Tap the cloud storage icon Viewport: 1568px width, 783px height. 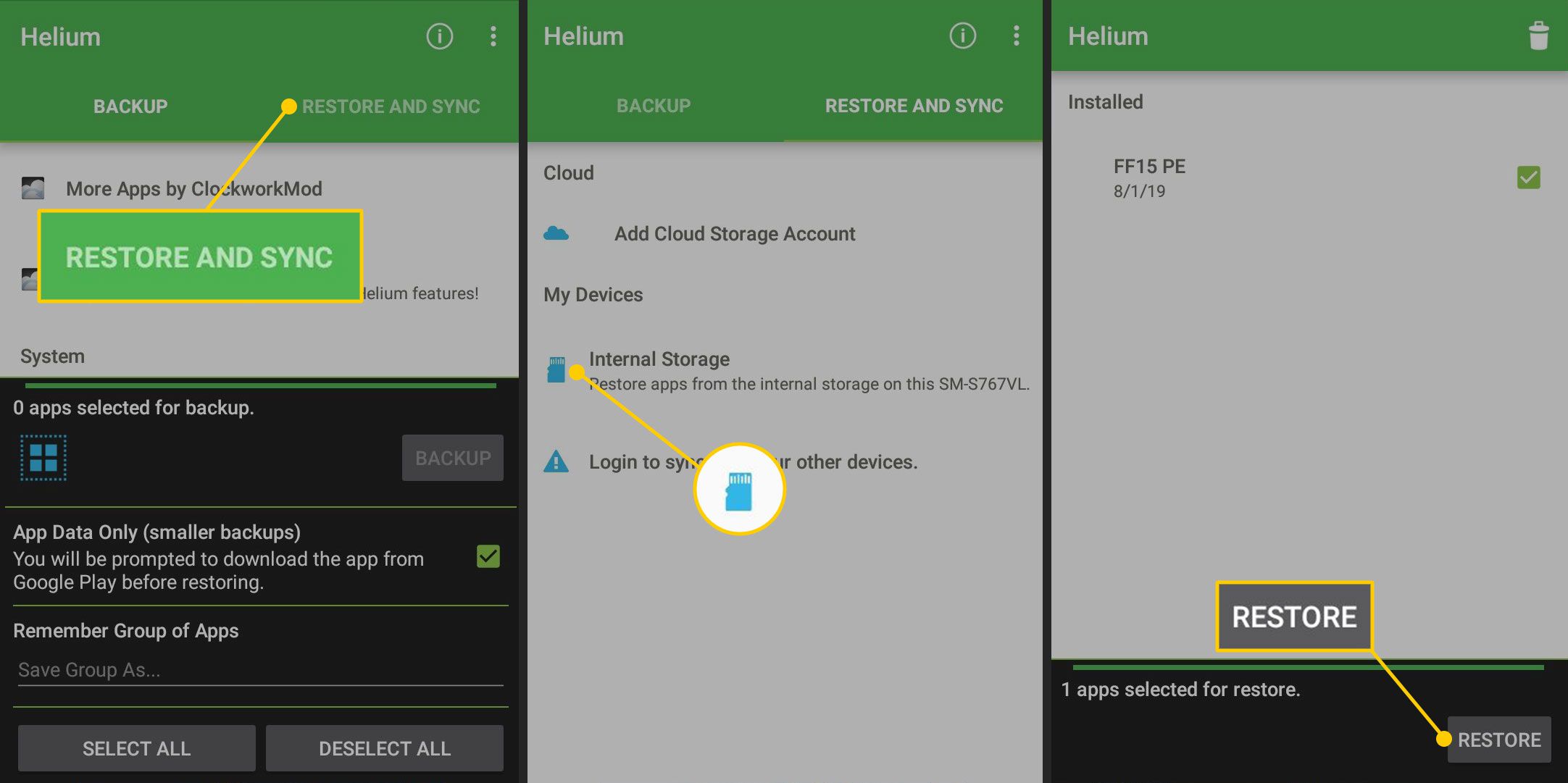coord(556,233)
